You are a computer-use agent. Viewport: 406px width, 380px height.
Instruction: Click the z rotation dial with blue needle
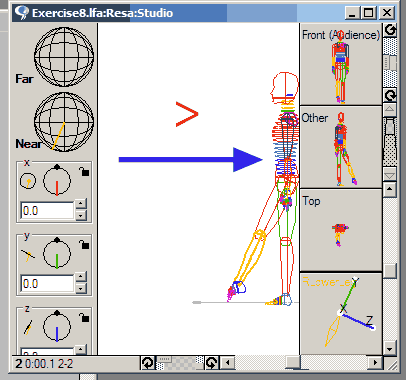tap(57, 327)
